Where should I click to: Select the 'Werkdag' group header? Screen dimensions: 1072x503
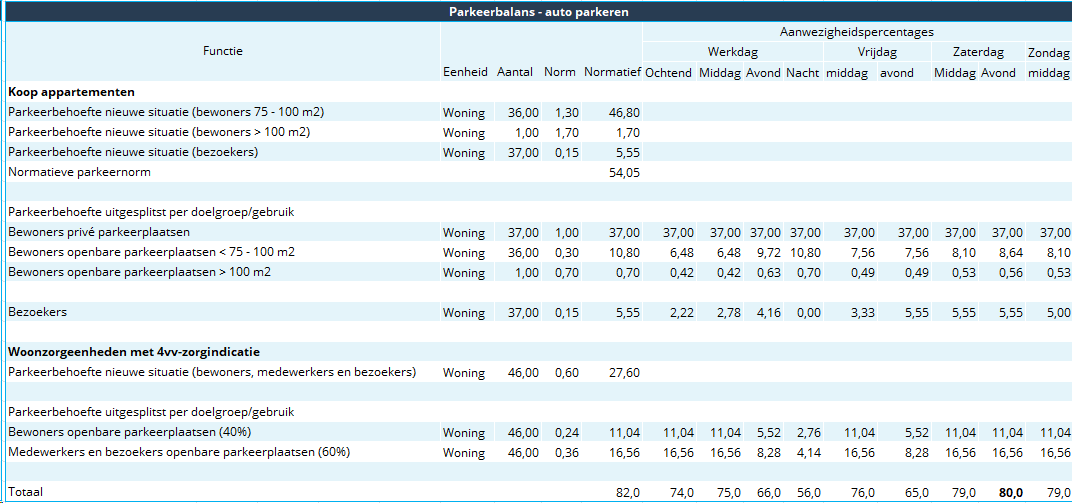coord(733,52)
